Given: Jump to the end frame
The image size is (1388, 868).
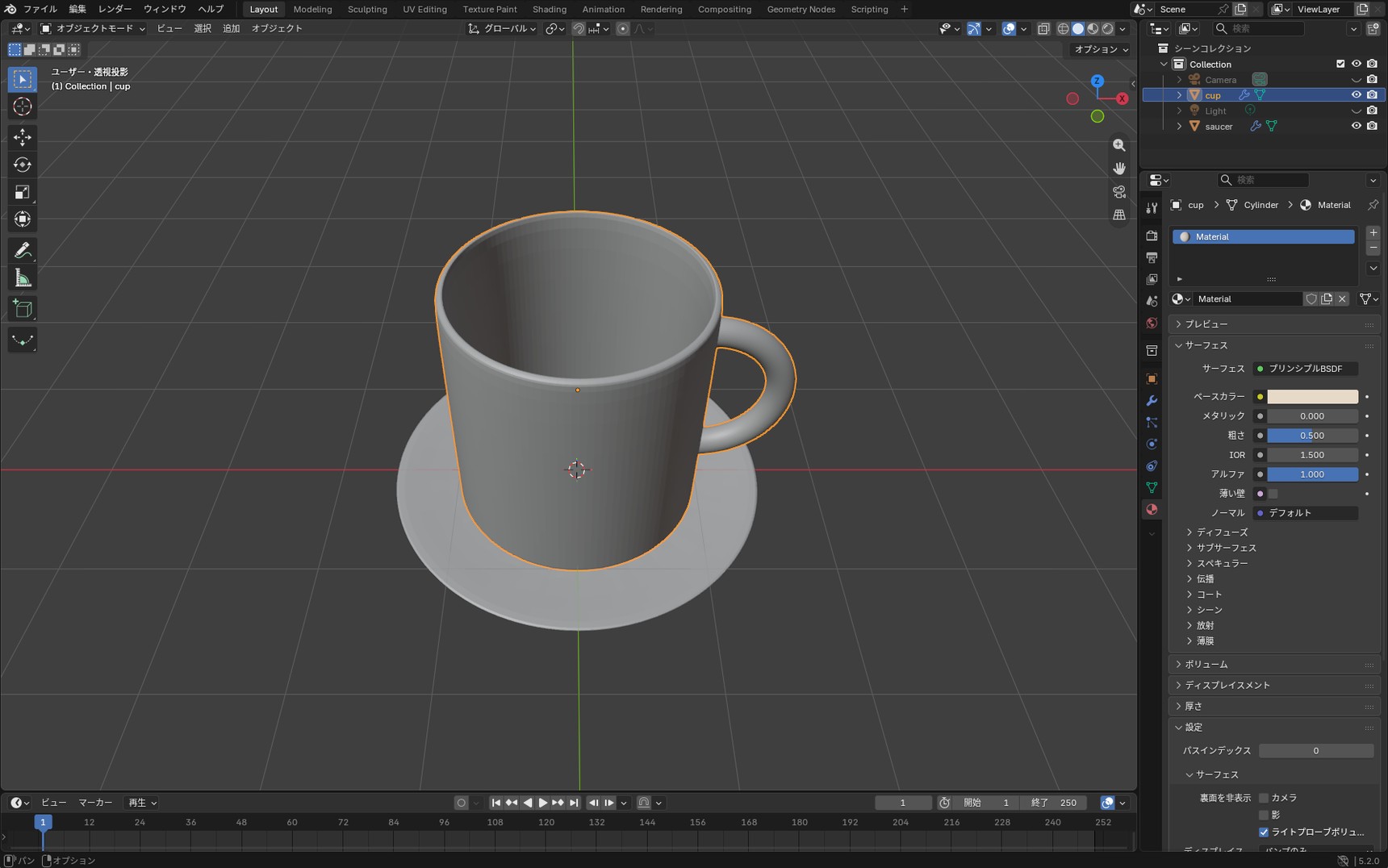Looking at the screenshot, I should tap(574, 803).
